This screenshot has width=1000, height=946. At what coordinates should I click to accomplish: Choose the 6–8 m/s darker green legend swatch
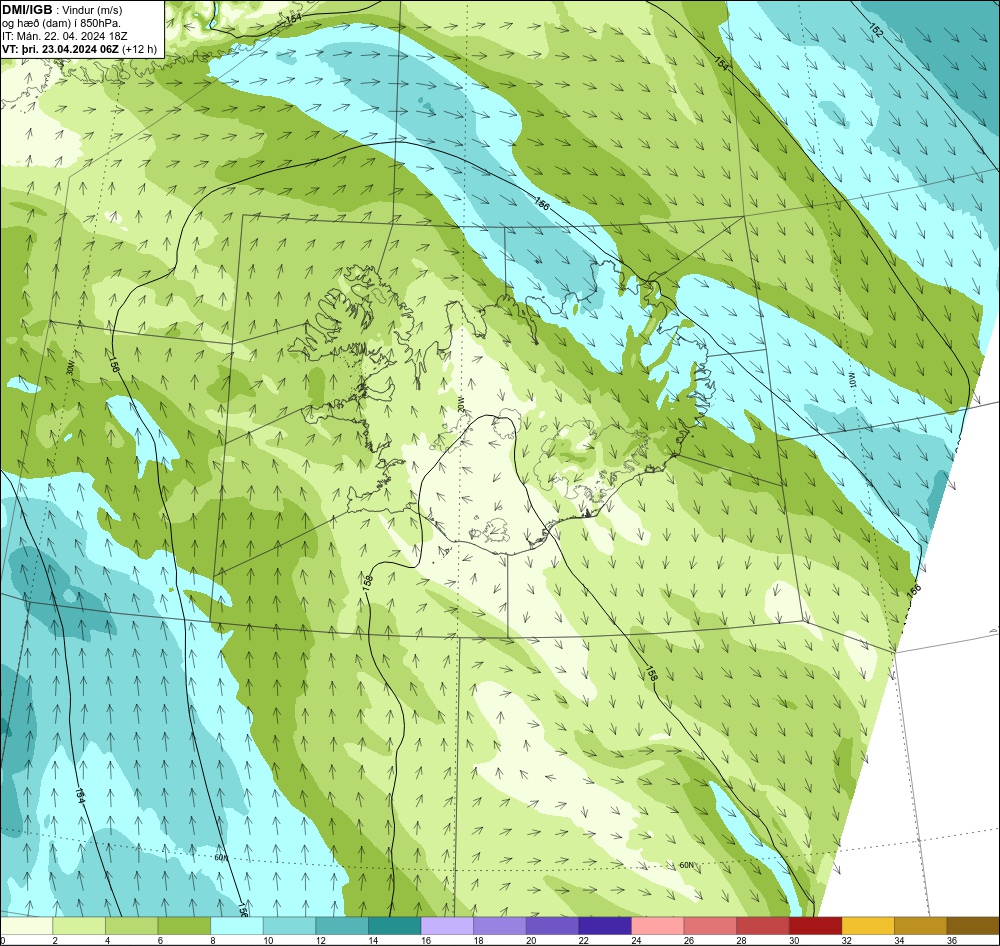coord(184,926)
